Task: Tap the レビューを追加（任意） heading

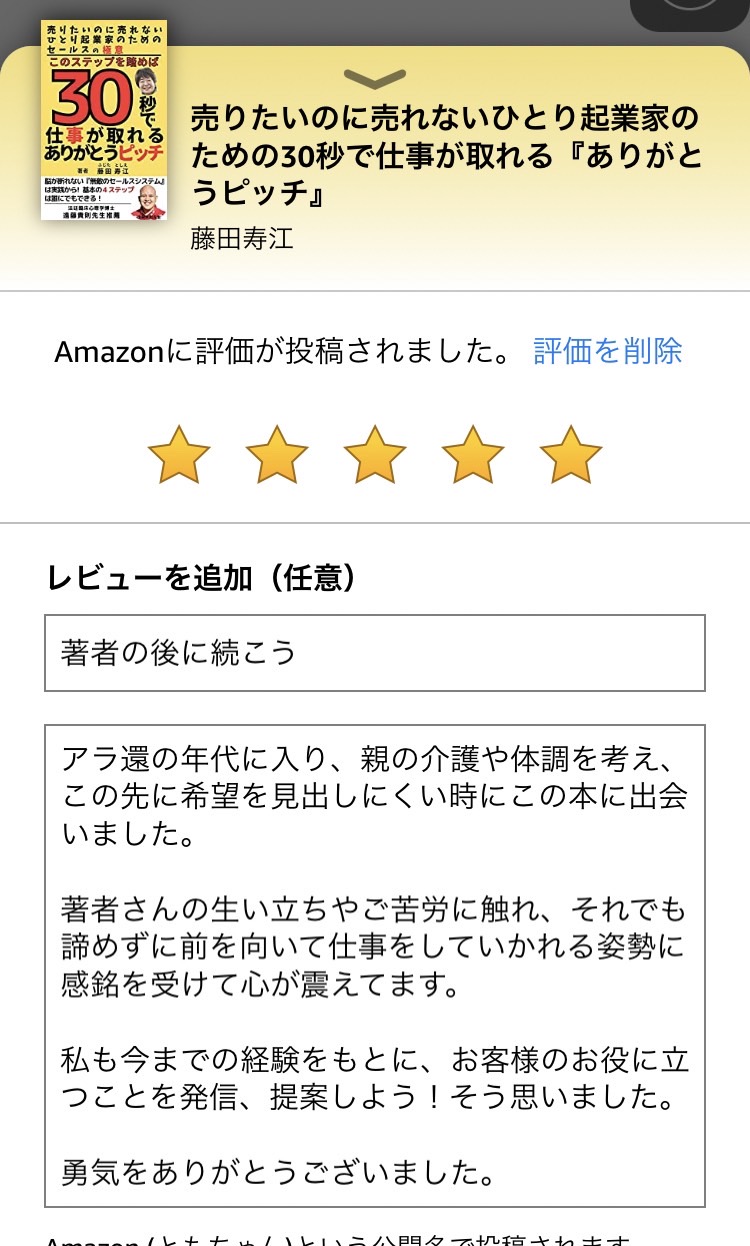Action: [x=201, y=577]
